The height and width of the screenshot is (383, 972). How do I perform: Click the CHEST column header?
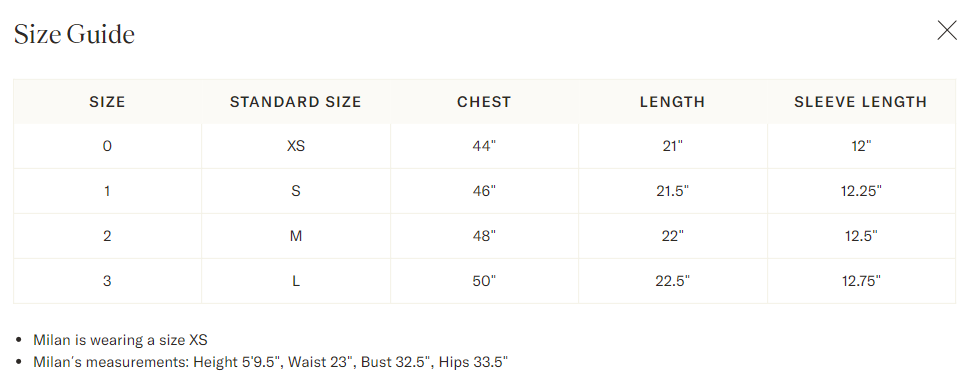point(484,102)
